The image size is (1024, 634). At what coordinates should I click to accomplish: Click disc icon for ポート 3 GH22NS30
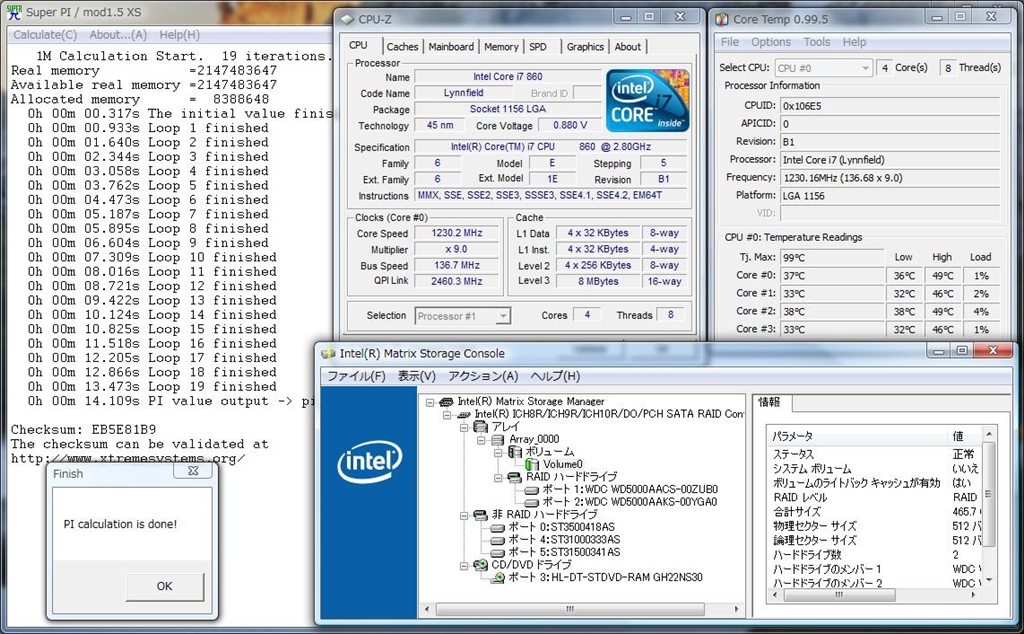[x=498, y=578]
